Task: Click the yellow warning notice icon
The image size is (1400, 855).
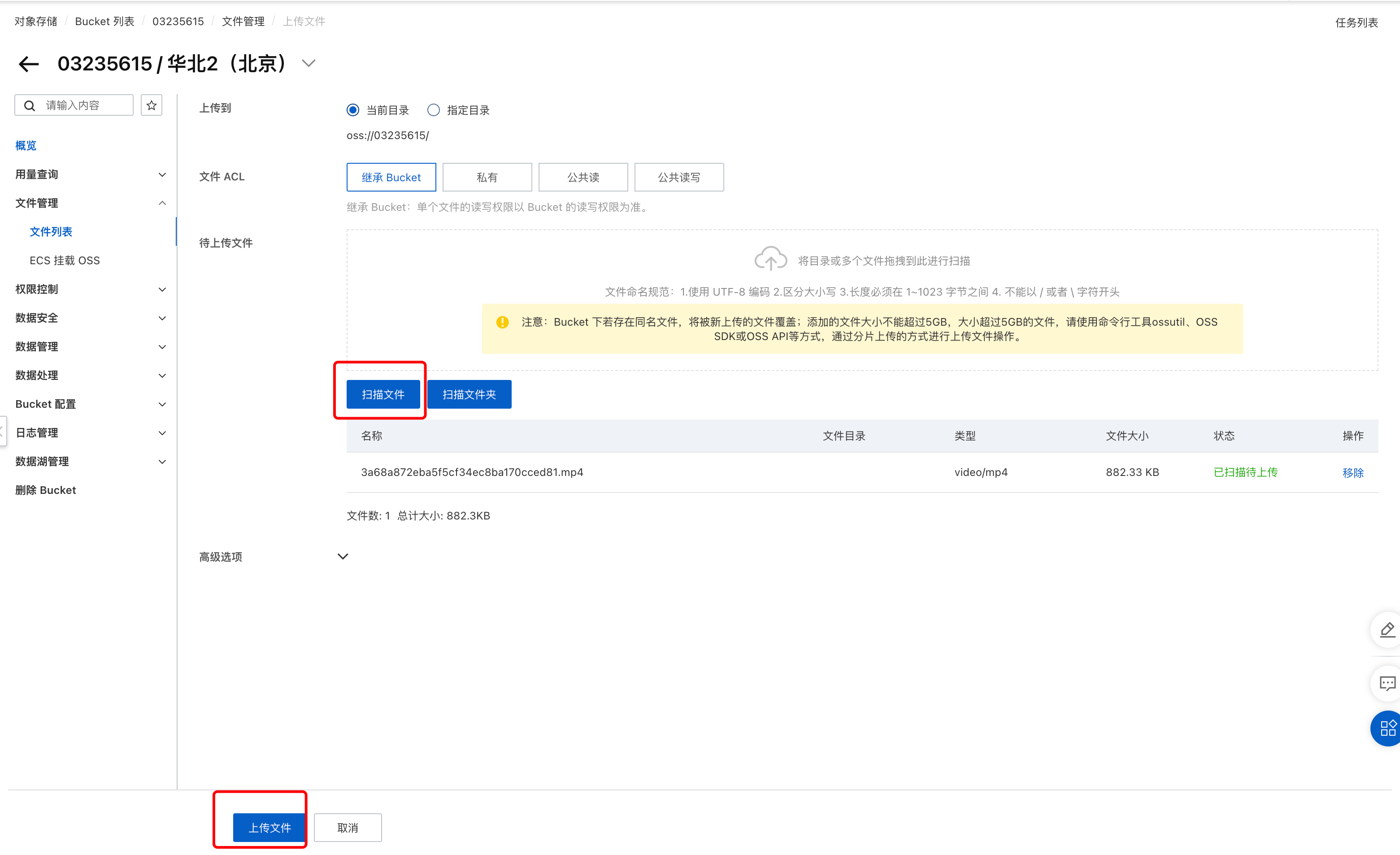Action: click(502, 323)
